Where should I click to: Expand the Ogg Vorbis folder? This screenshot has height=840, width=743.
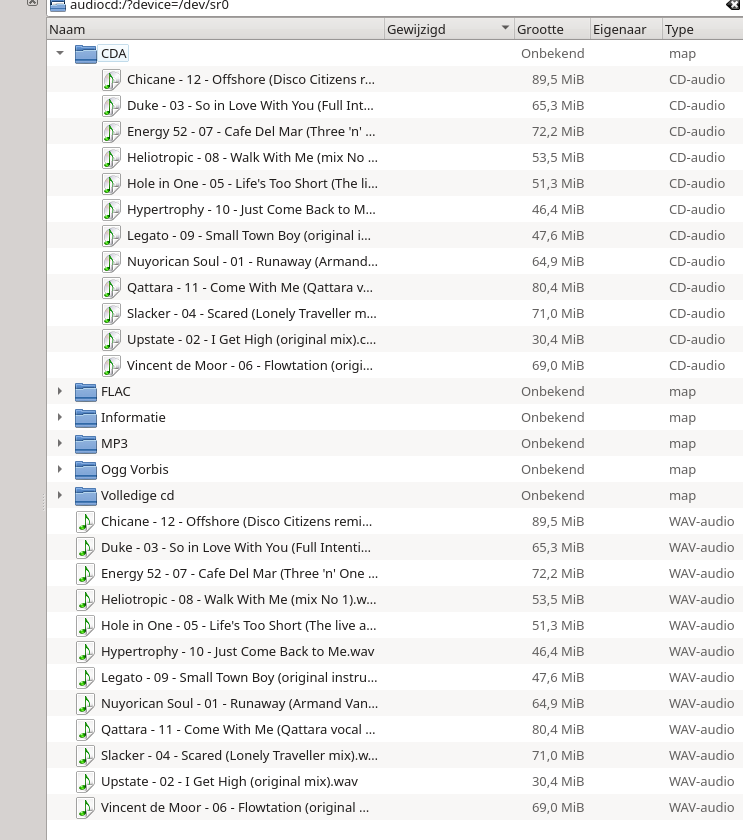[60, 469]
